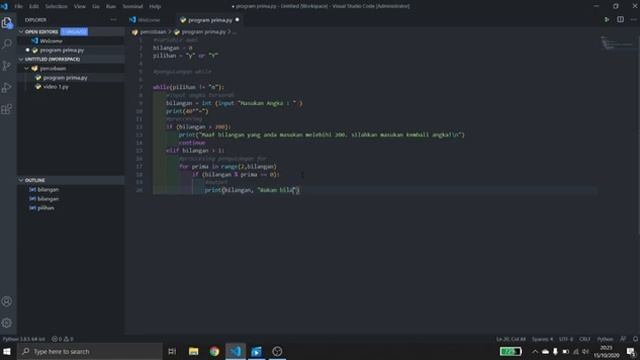Open the Accounts icon in activity bar
Viewport: 640px width, 360px height.
click(x=7, y=302)
